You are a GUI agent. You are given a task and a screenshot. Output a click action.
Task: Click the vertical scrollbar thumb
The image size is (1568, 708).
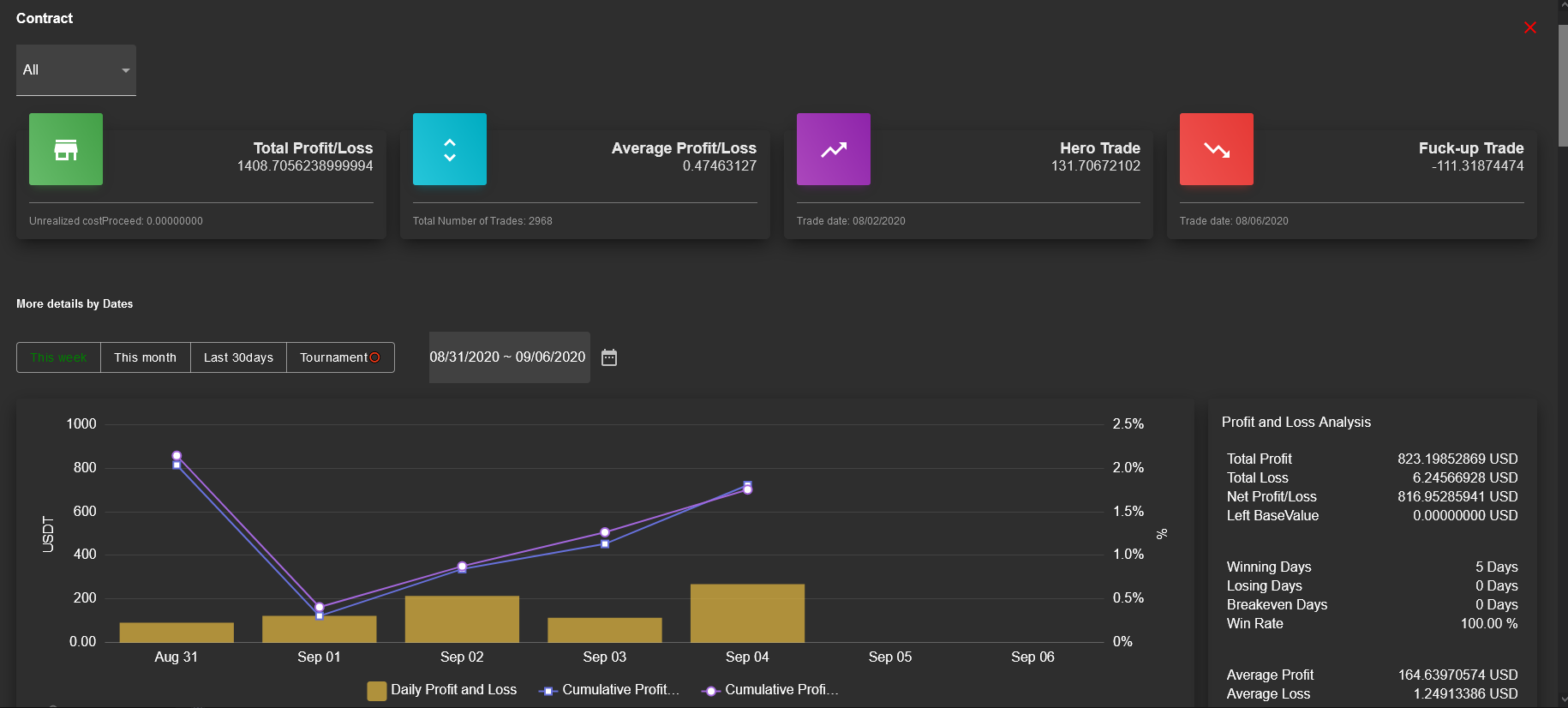pos(1563,86)
